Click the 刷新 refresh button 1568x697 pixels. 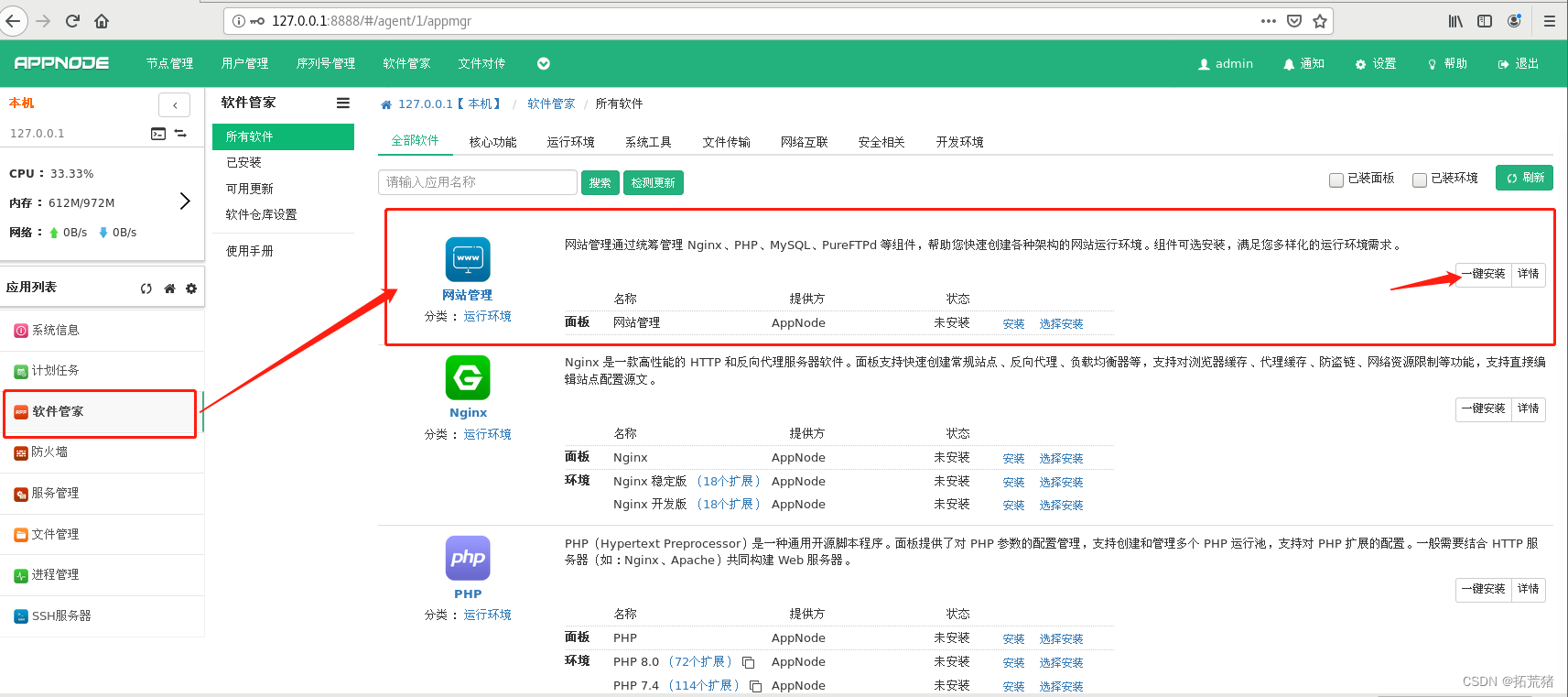1525,178
